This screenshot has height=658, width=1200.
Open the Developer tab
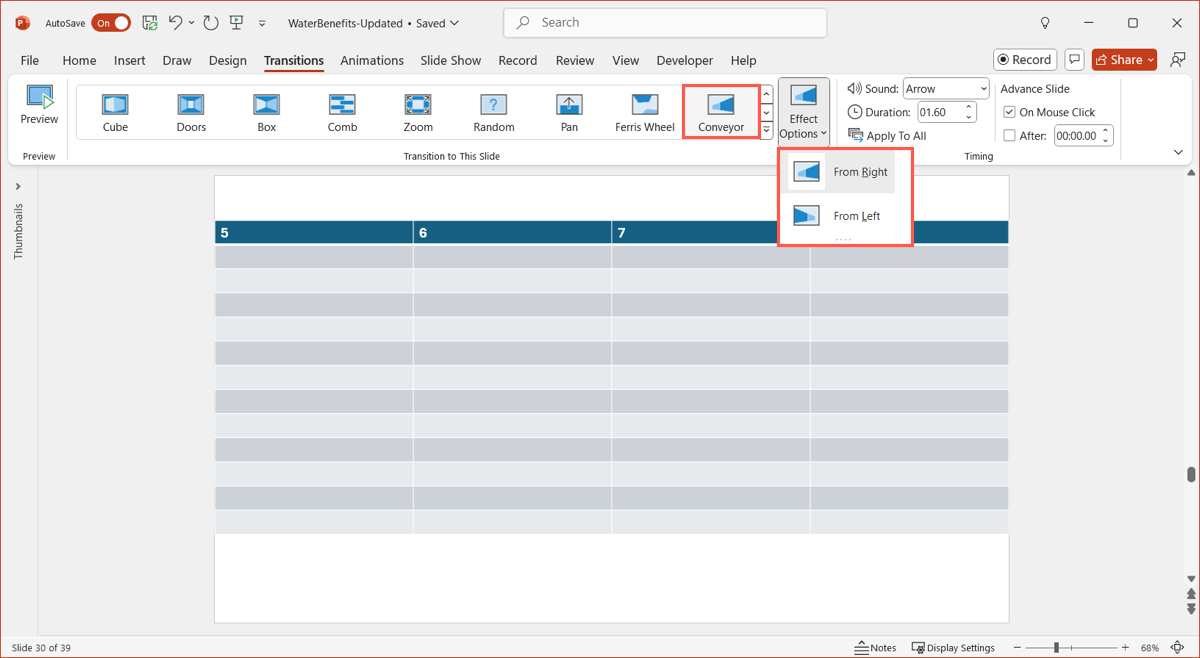pyautogui.click(x=685, y=60)
